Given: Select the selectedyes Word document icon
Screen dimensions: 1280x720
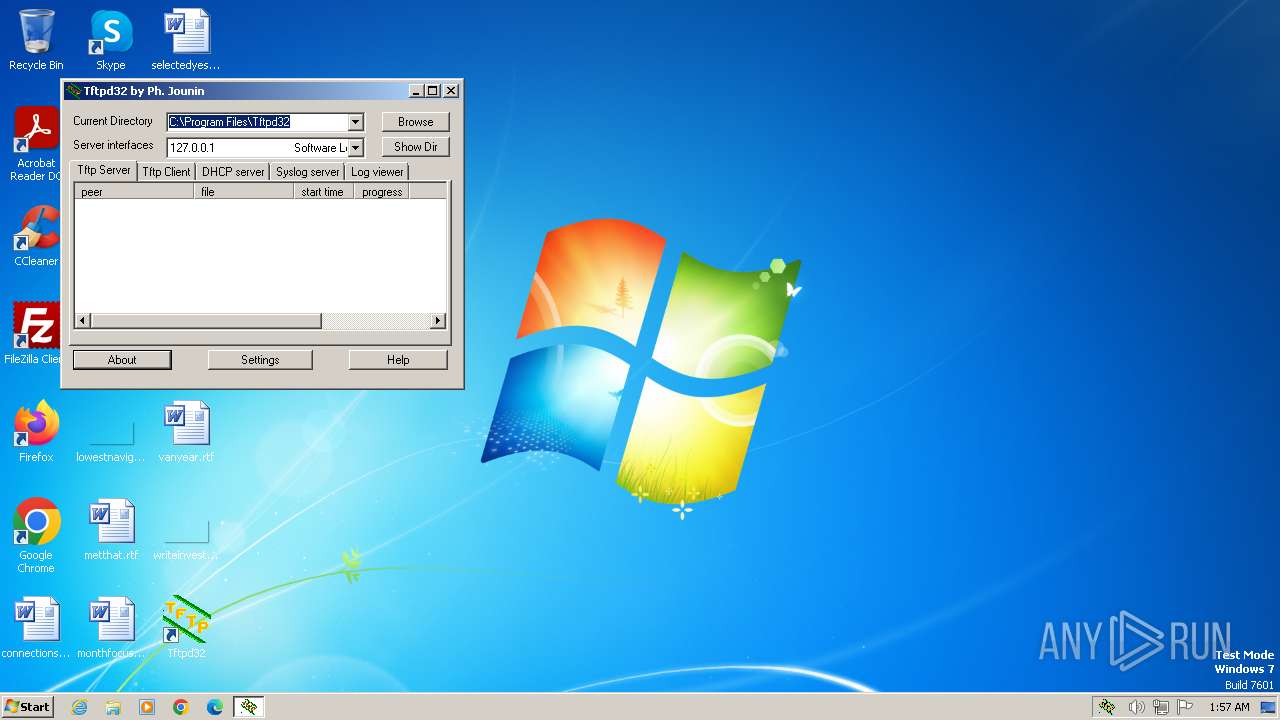Looking at the screenshot, I should [x=186, y=40].
